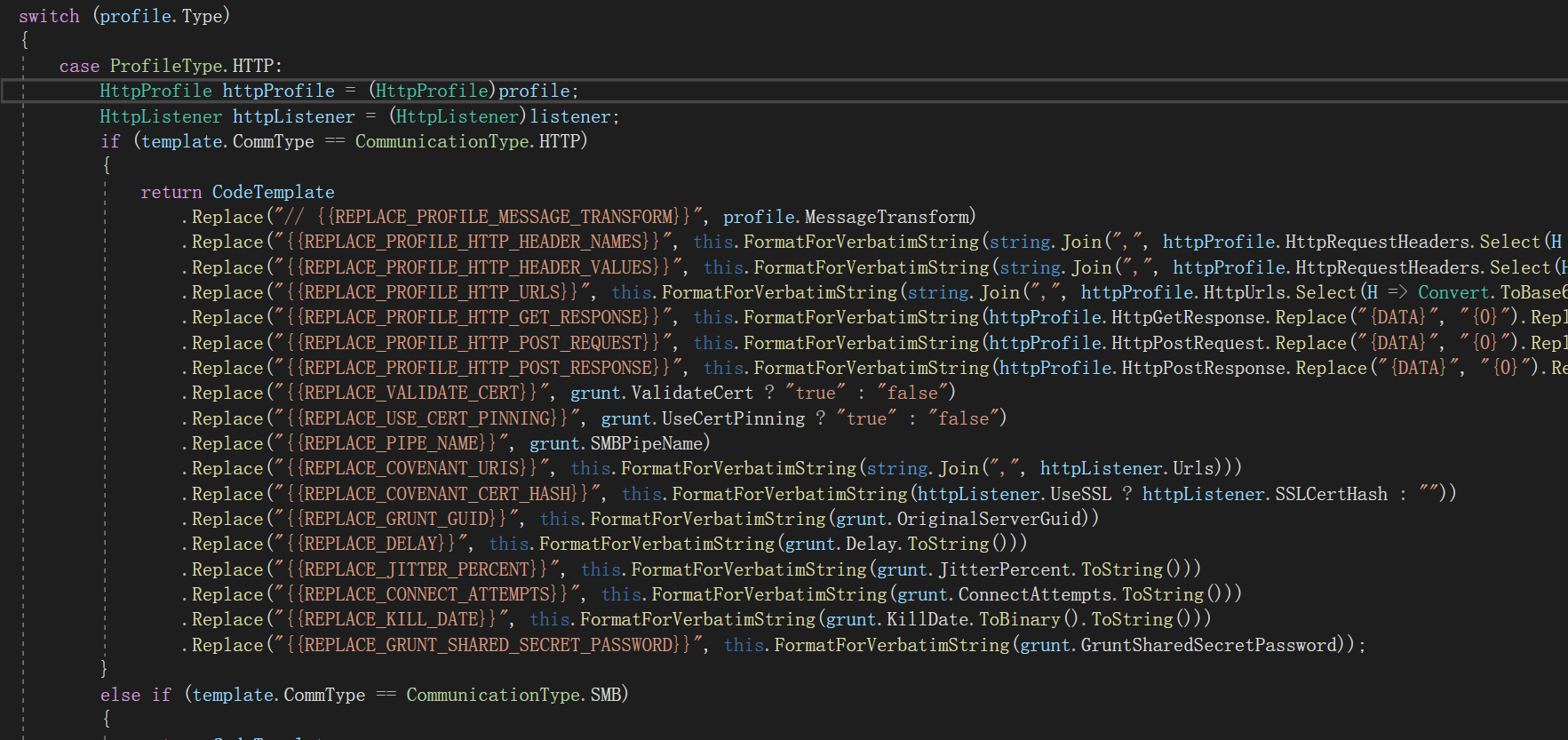Click 'httpProfile.HttpUrls.Select' call
Viewport: 1568px width, 740px height.
(x=1218, y=292)
